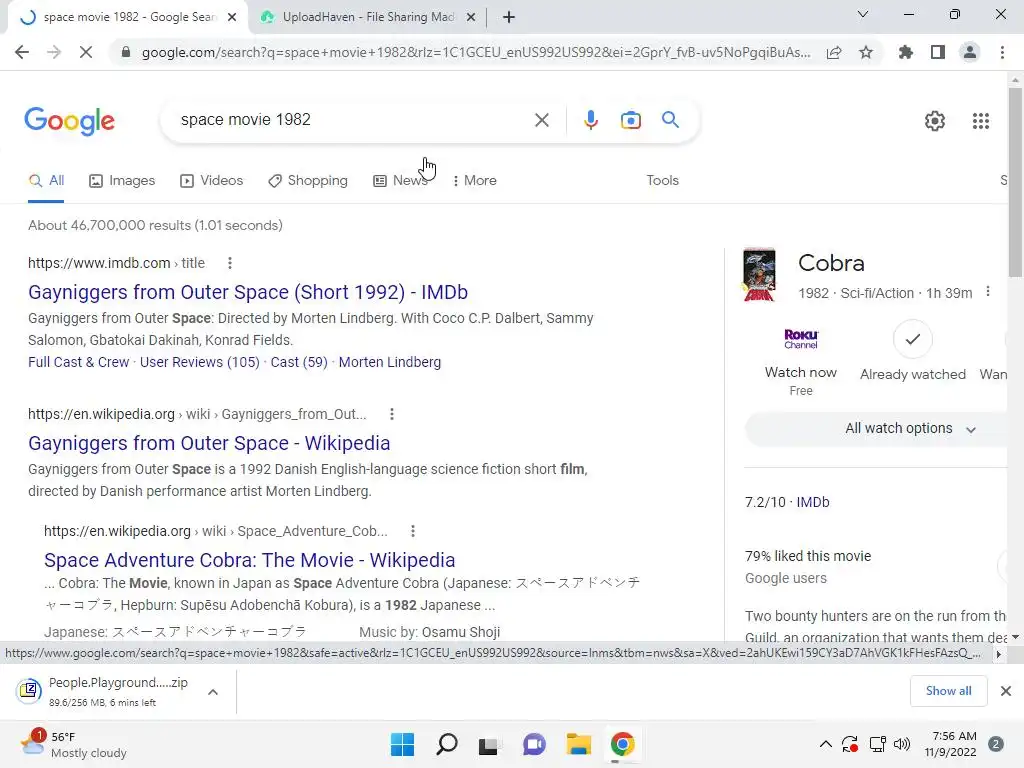Clear the Google search box text
Image resolution: width=1024 pixels, height=768 pixels.
tap(541, 120)
